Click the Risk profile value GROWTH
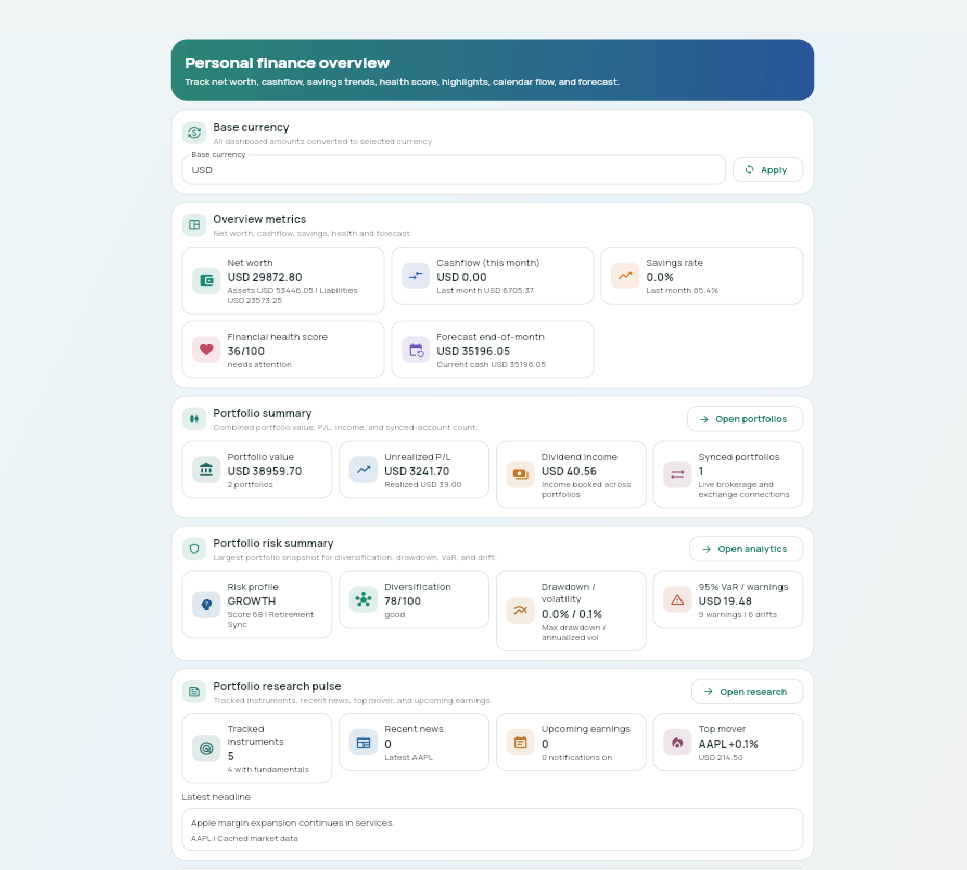The height and width of the screenshot is (870, 967). 252,601
